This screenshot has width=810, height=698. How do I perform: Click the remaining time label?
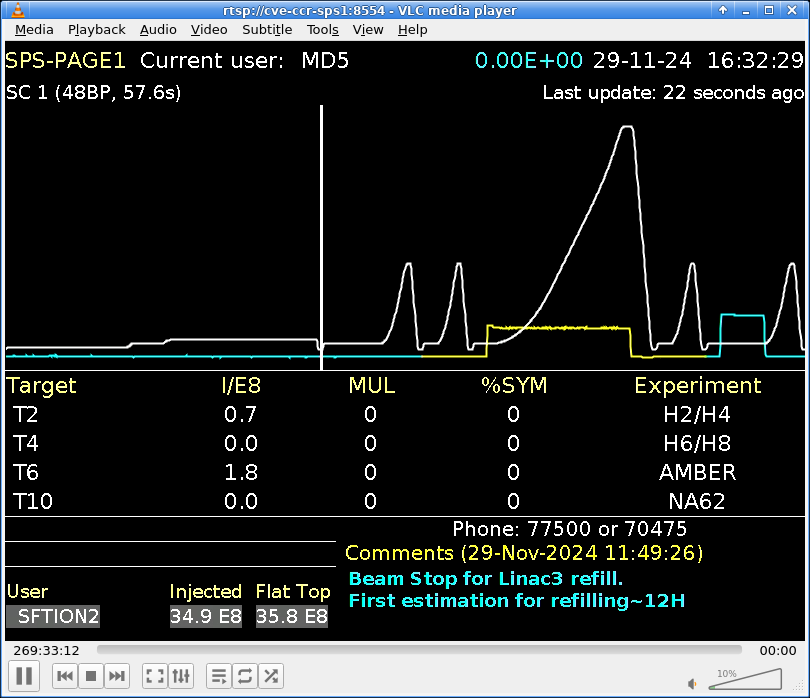(x=778, y=650)
